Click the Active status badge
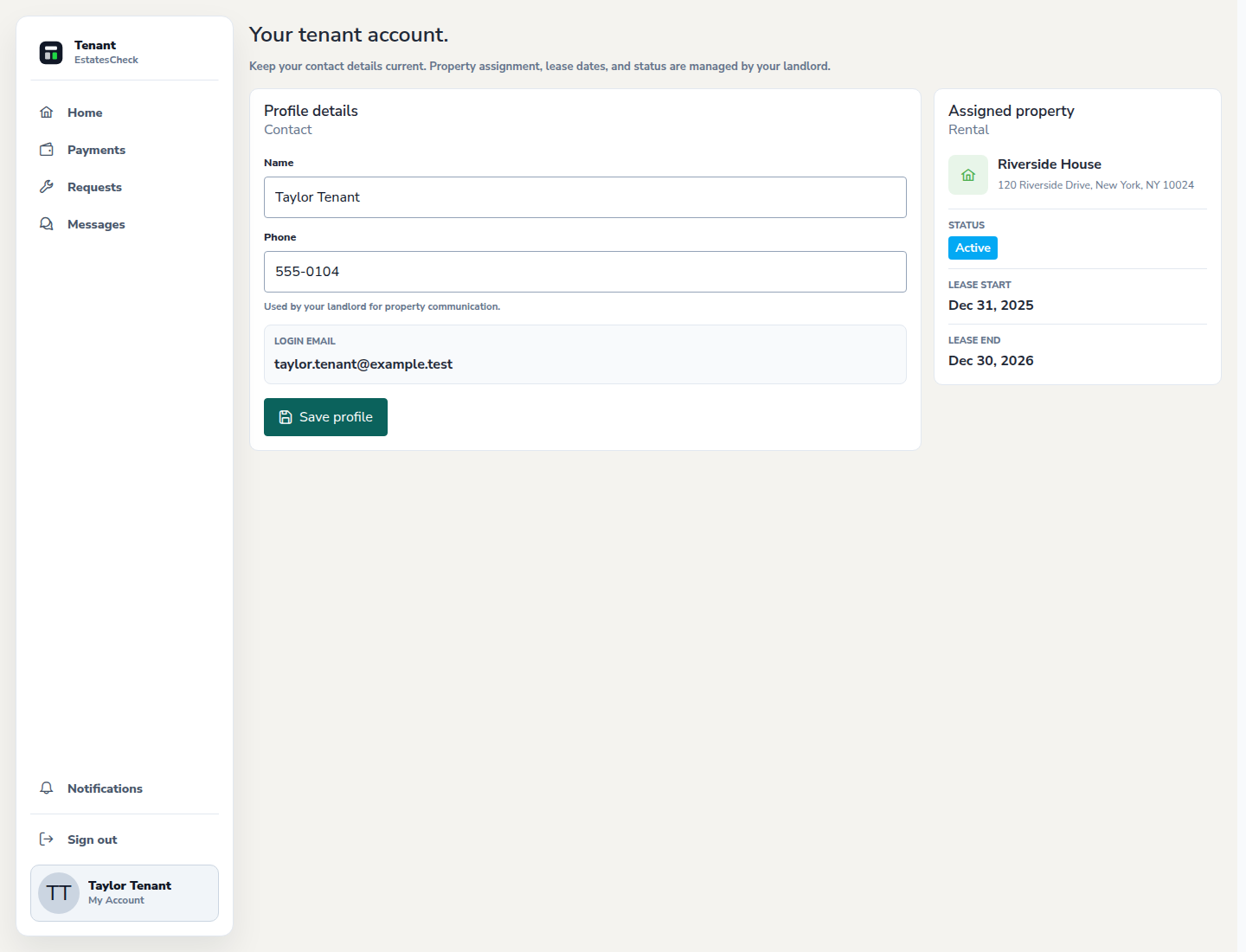 tap(973, 248)
